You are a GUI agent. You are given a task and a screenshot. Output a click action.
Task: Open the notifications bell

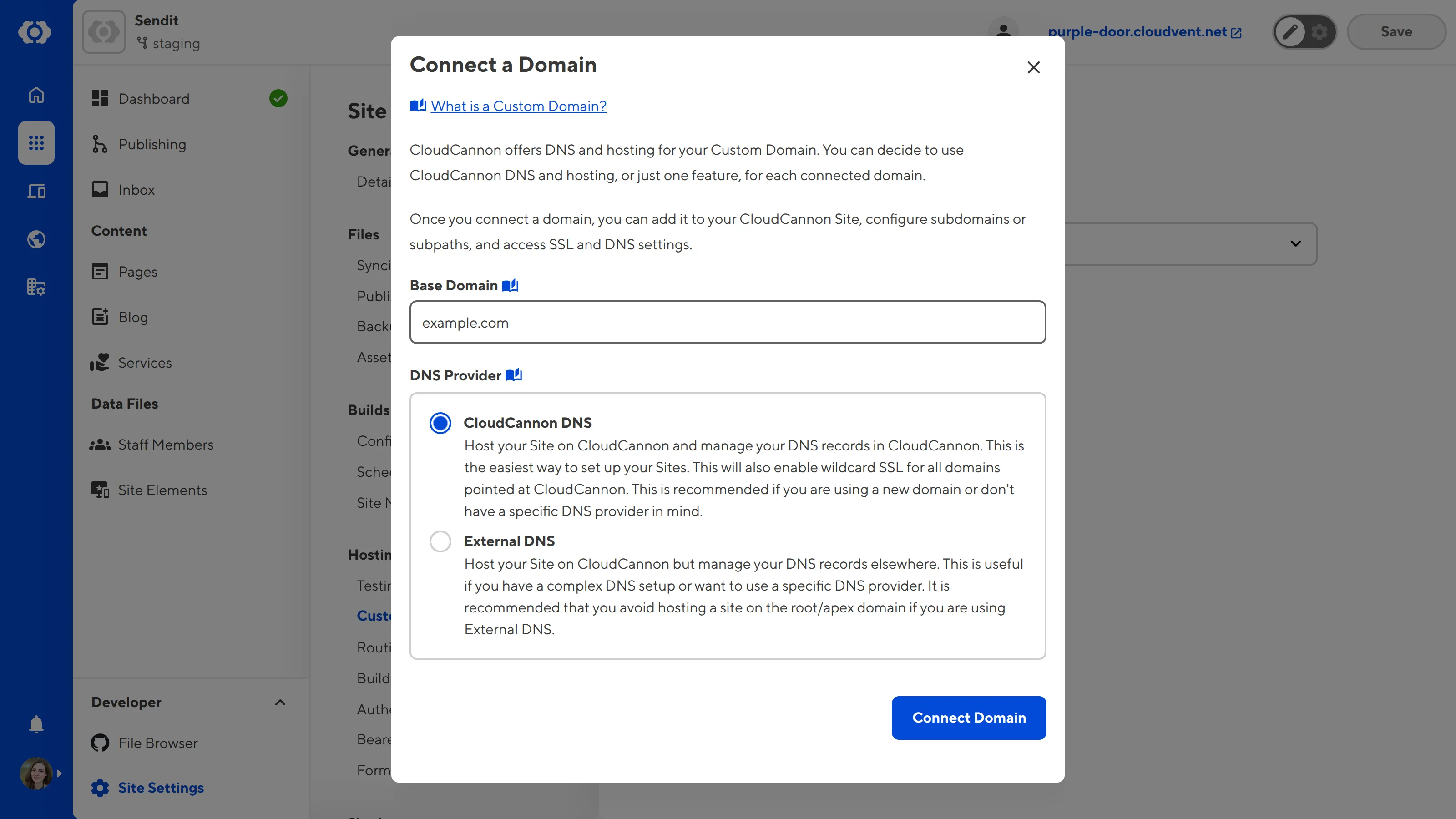[x=35, y=724]
